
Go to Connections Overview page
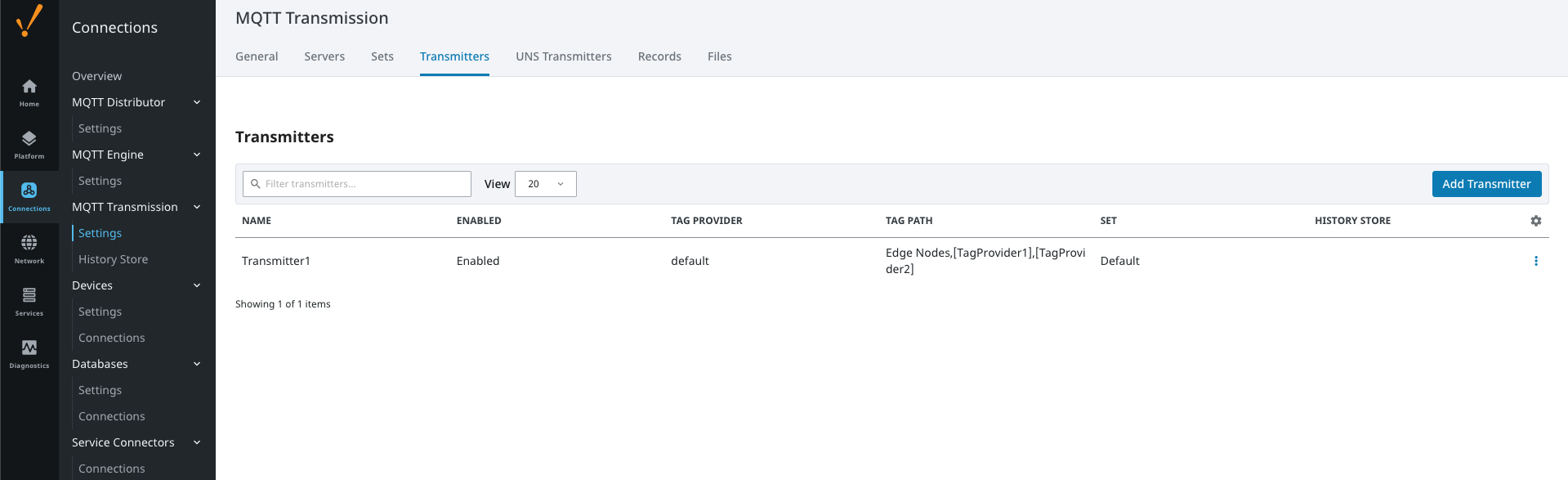click(96, 76)
